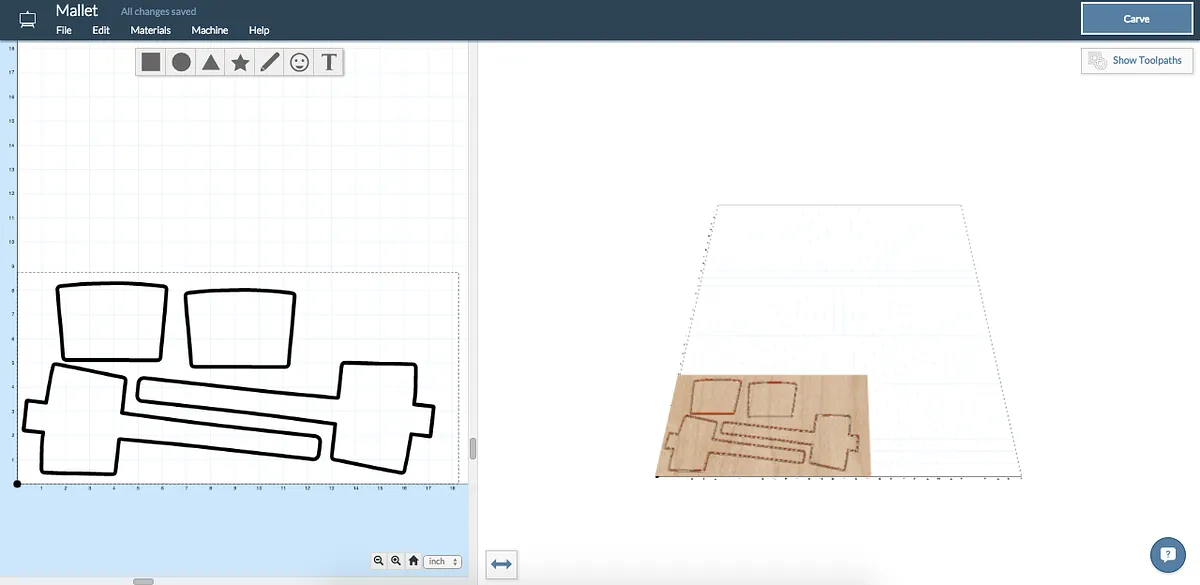Open the Machine menu

point(209,30)
